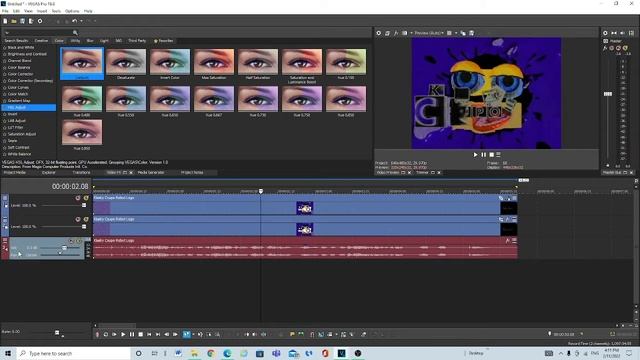The height and width of the screenshot is (360, 640).
Task: Star the Sepia effect as a favorite
Action: click(x=5, y=141)
